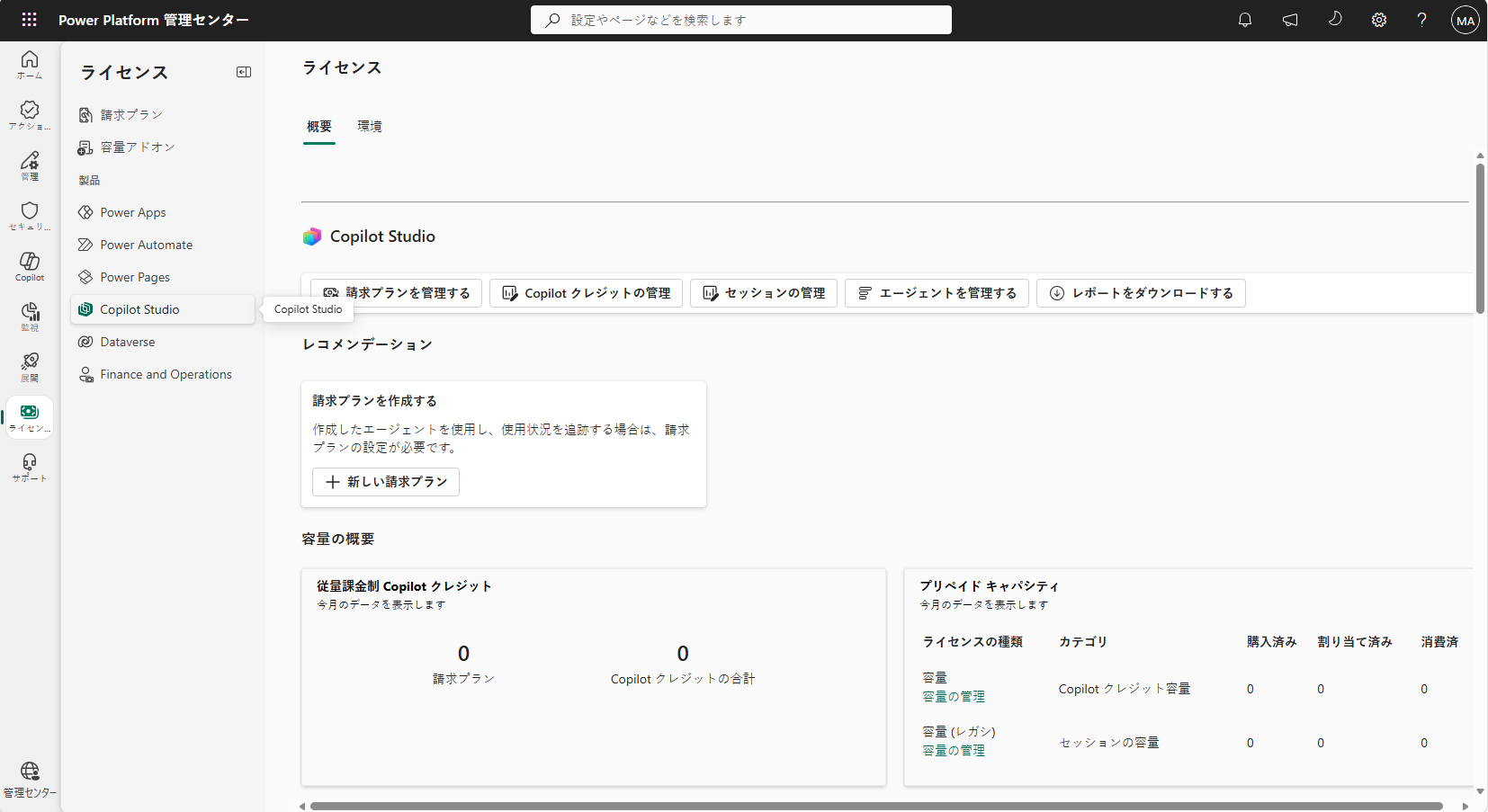Click セッションの管理 button
The width and height of the screenshot is (1488, 812).
coord(764,293)
